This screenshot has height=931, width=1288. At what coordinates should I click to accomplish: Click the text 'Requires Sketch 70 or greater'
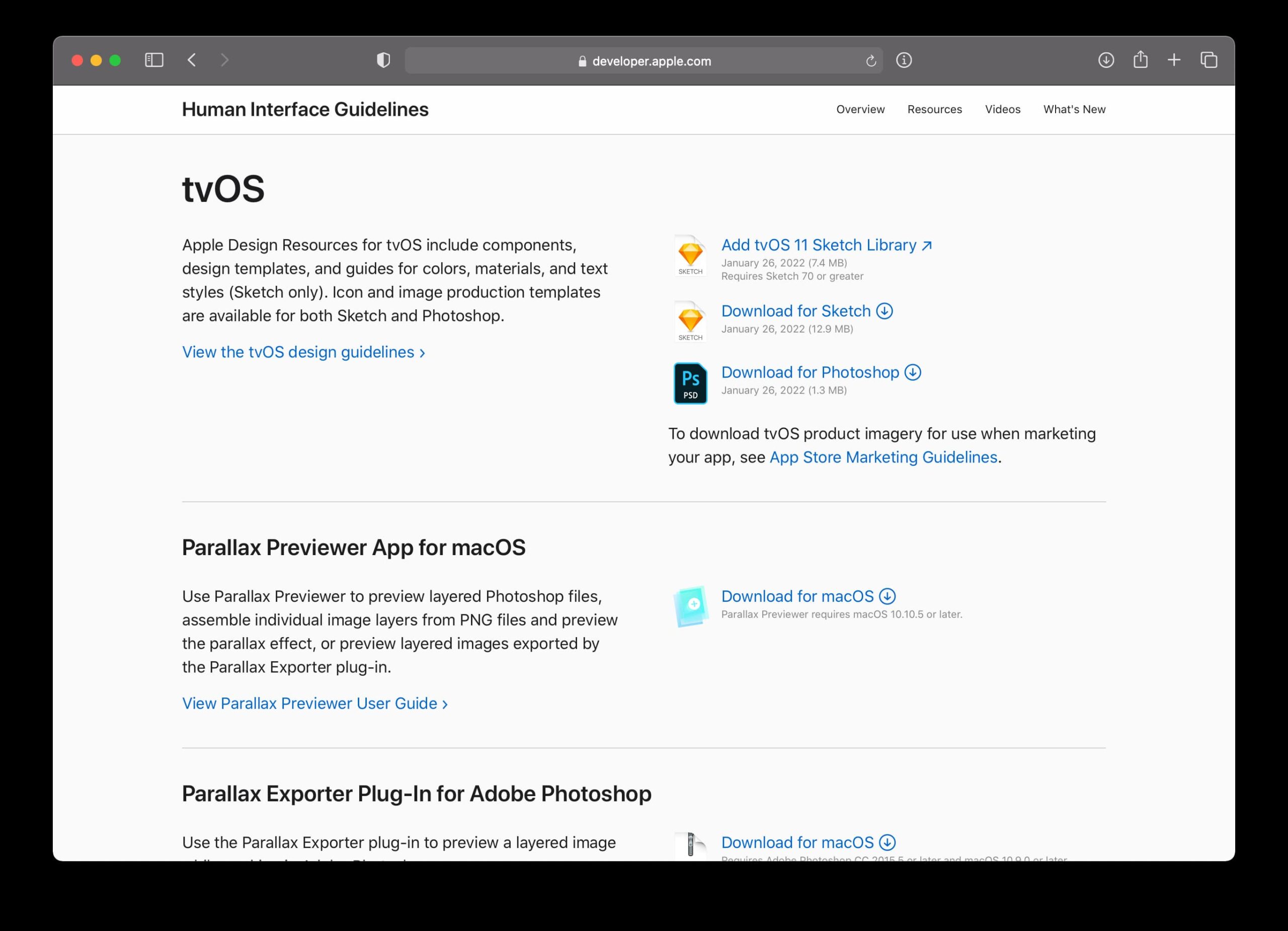tap(792, 277)
